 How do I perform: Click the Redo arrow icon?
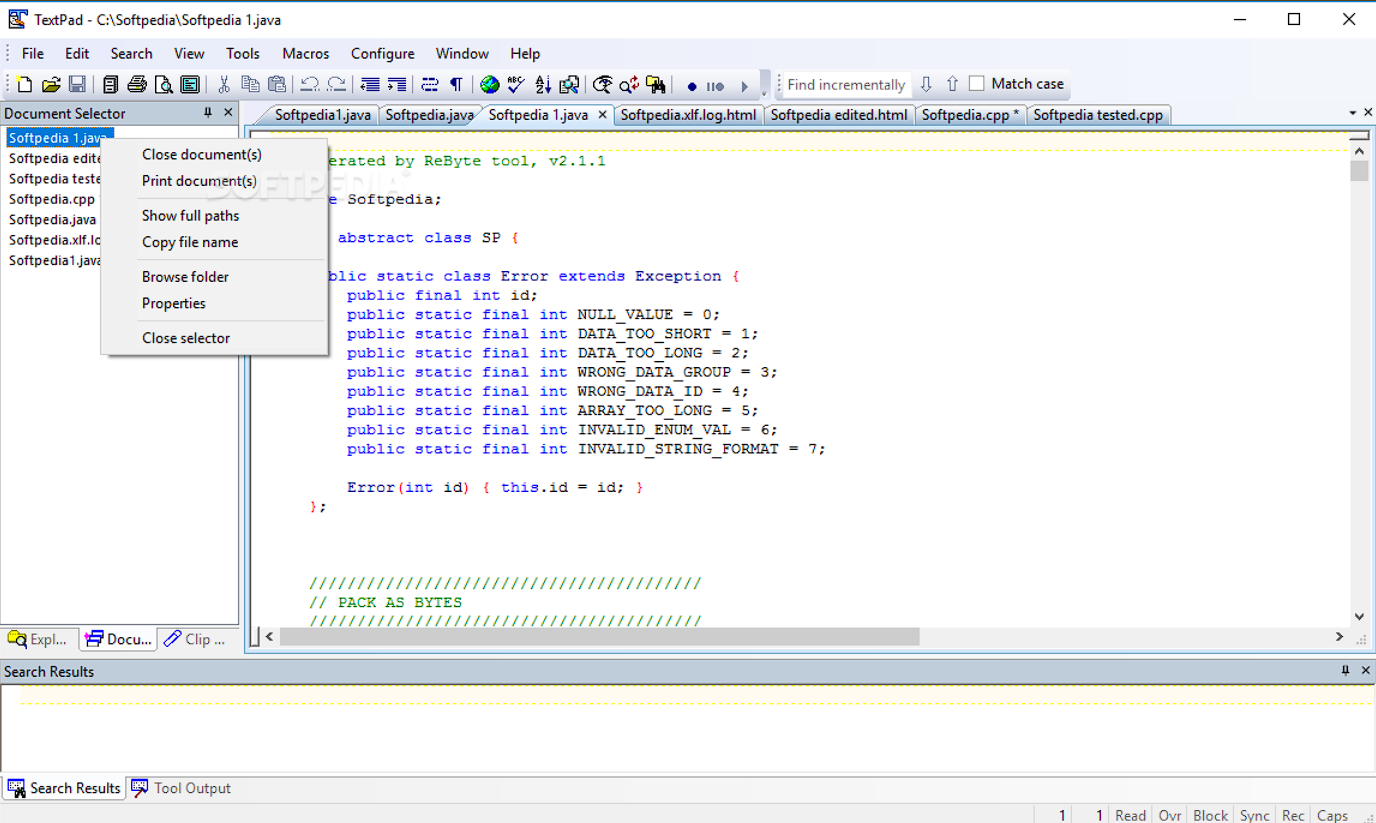tap(337, 85)
